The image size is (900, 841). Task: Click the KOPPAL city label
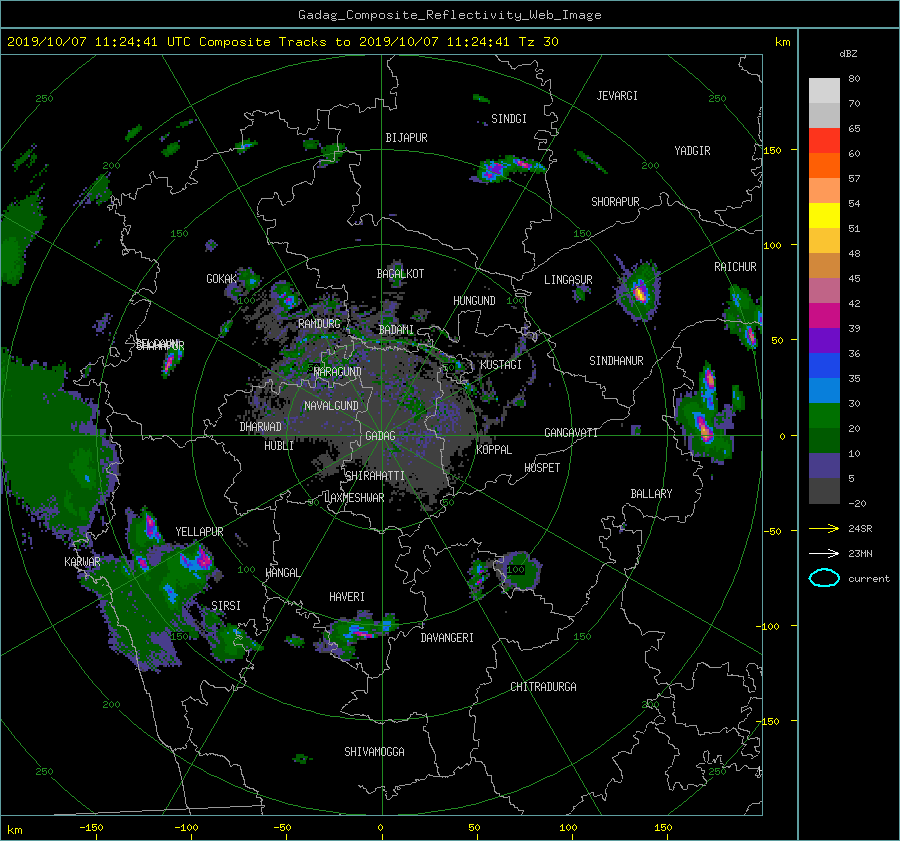pyautogui.click(x=494, y=450)
